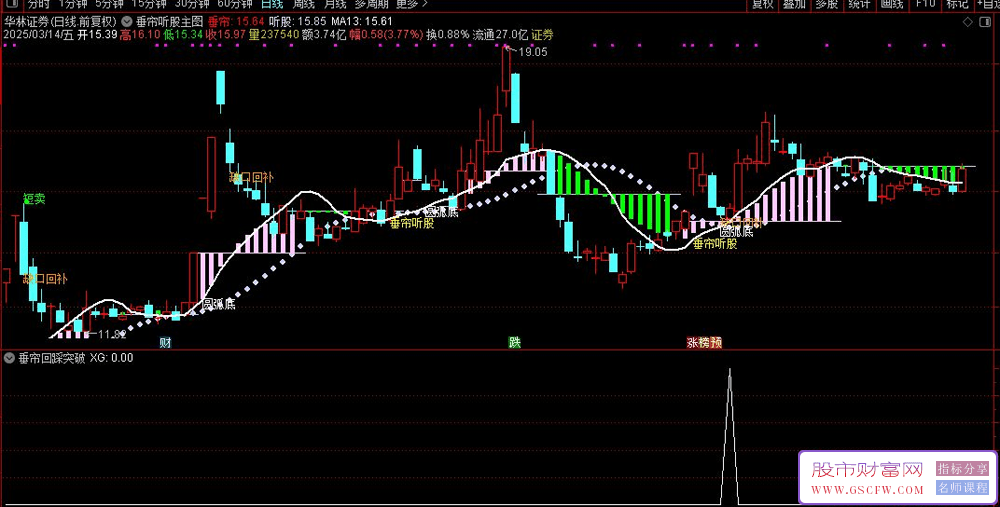Click the 名师课程 banner button
This screenshot has height=507, width=1000.
click(962, 488)
